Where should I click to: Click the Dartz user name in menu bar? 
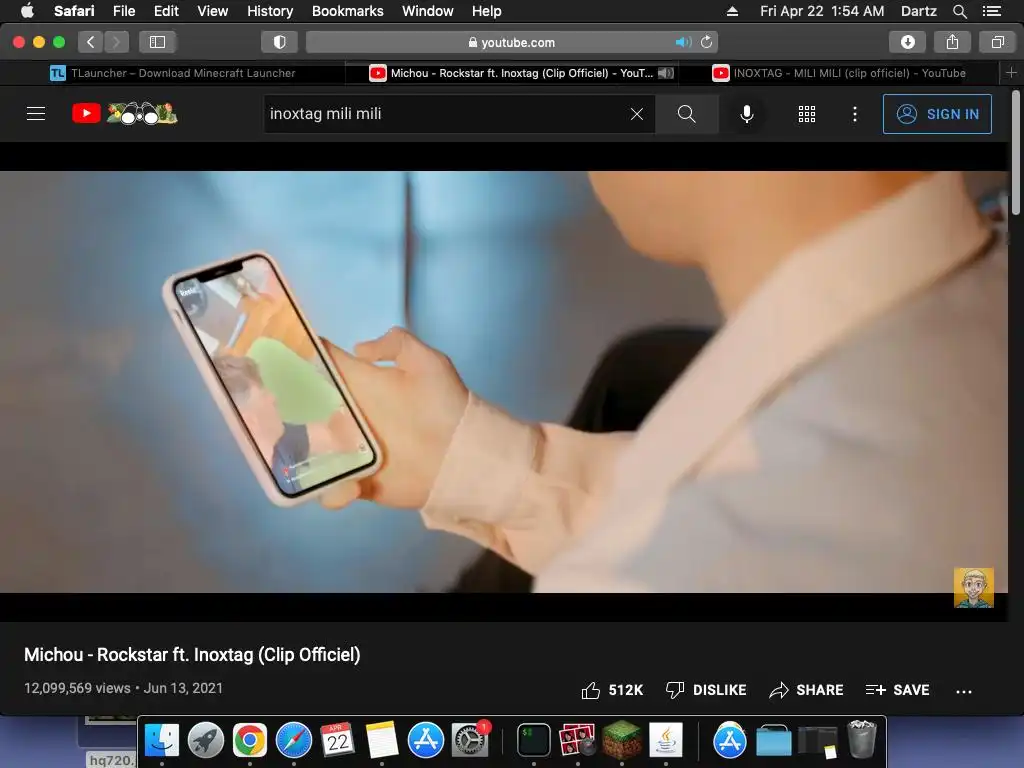tap(918, 11)
